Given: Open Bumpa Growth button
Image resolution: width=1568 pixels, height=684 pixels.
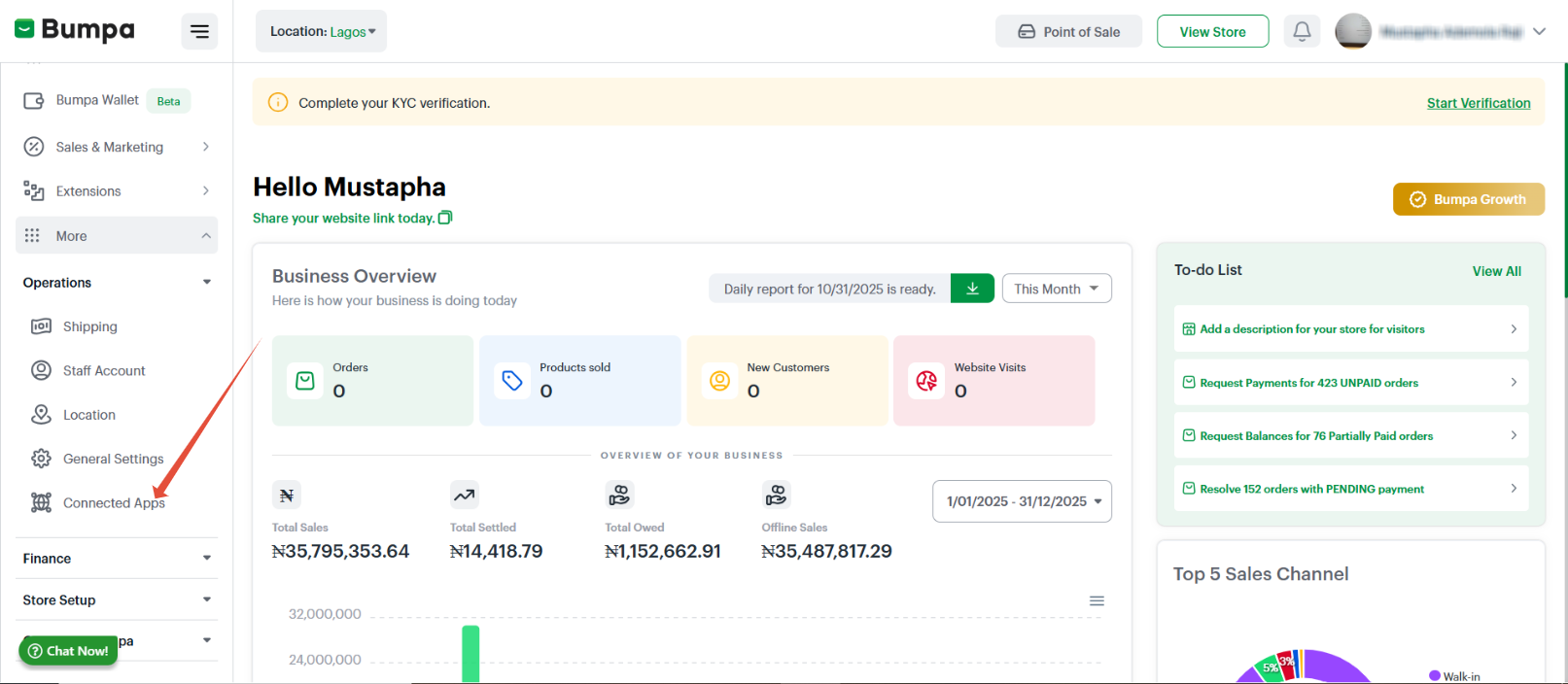Looking at the screenshot, I should [1469, 199].
